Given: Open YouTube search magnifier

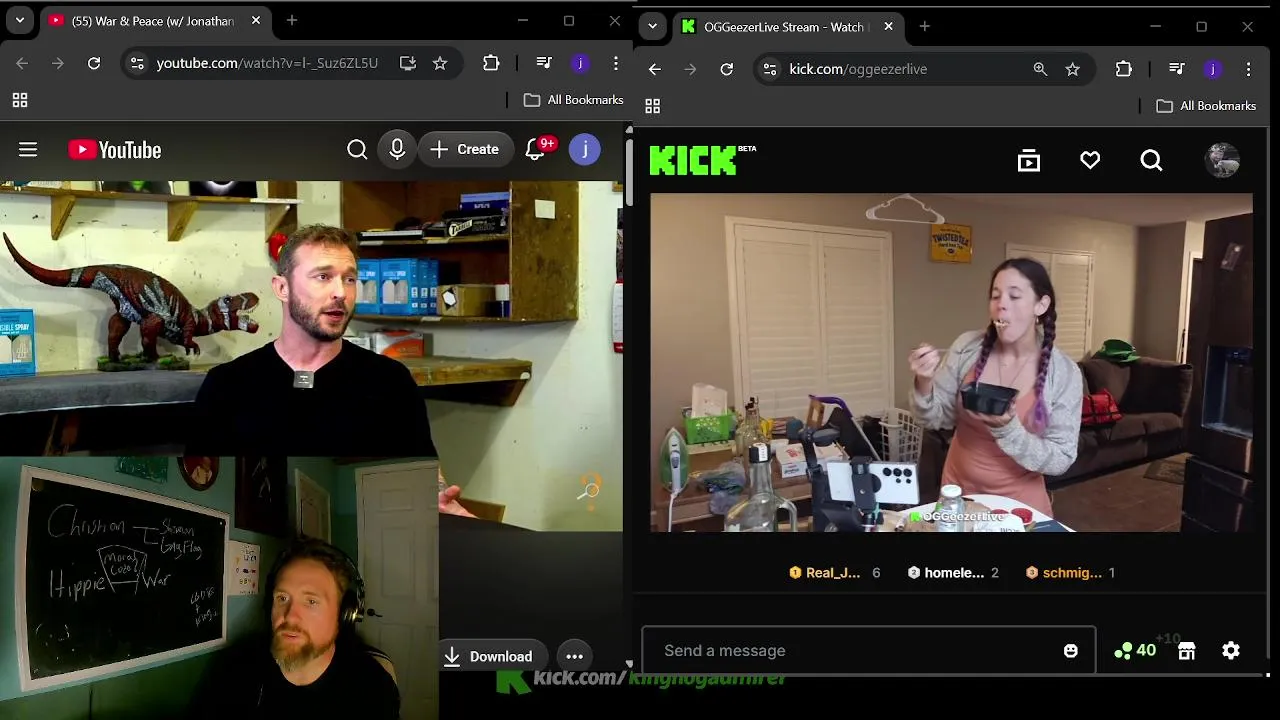Looking at the screenshot, I should pos(357,150).
